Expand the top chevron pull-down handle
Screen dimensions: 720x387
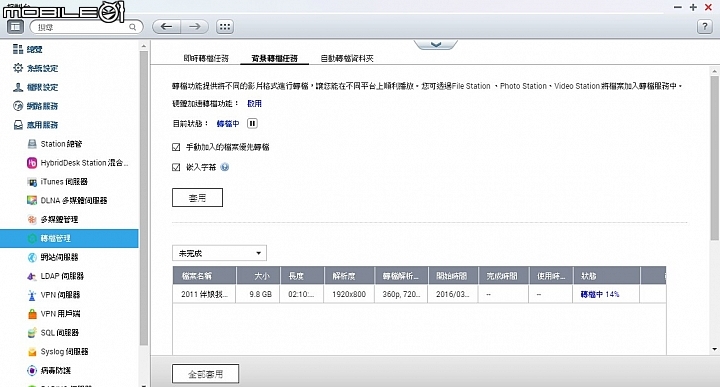436,45
